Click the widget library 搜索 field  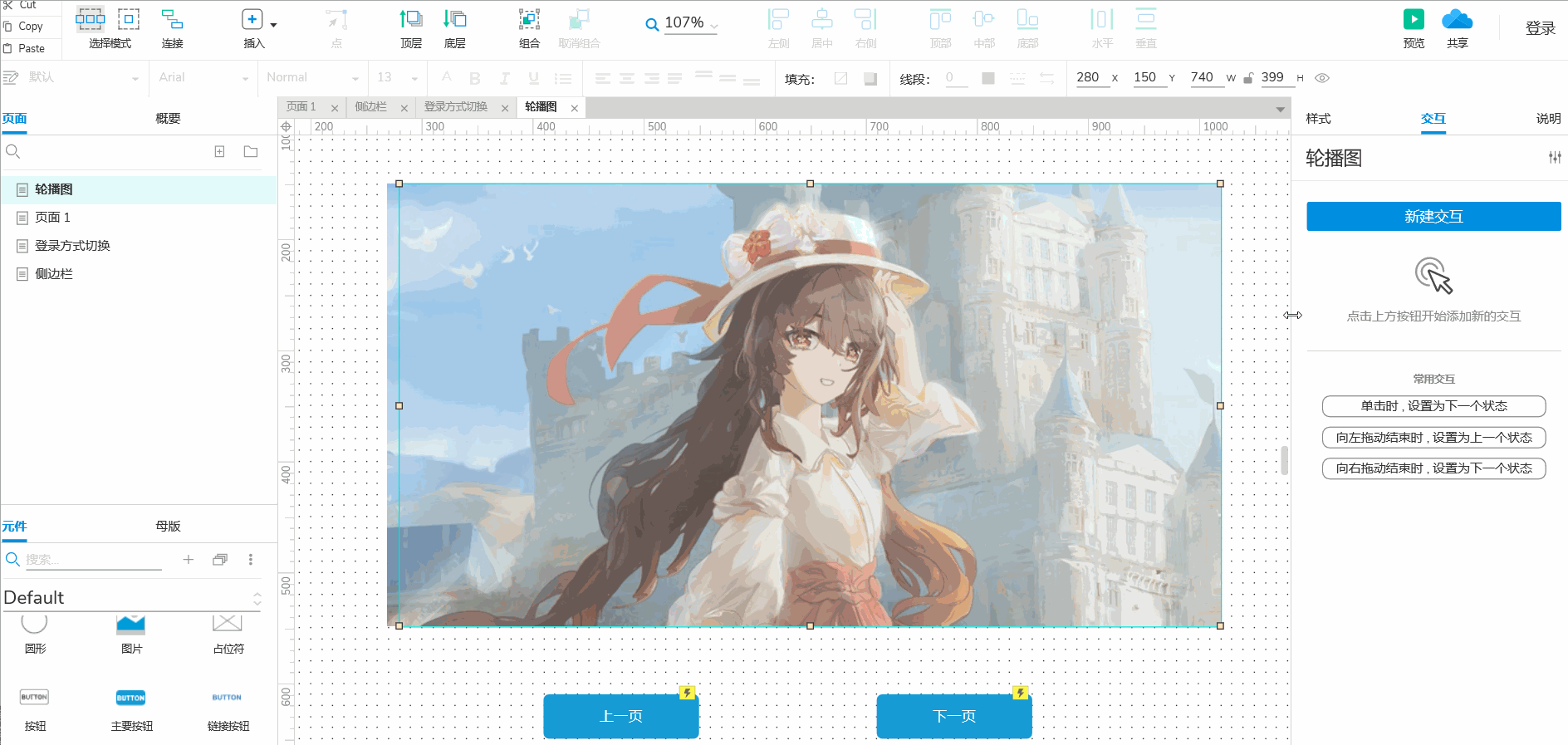(93, 560)
